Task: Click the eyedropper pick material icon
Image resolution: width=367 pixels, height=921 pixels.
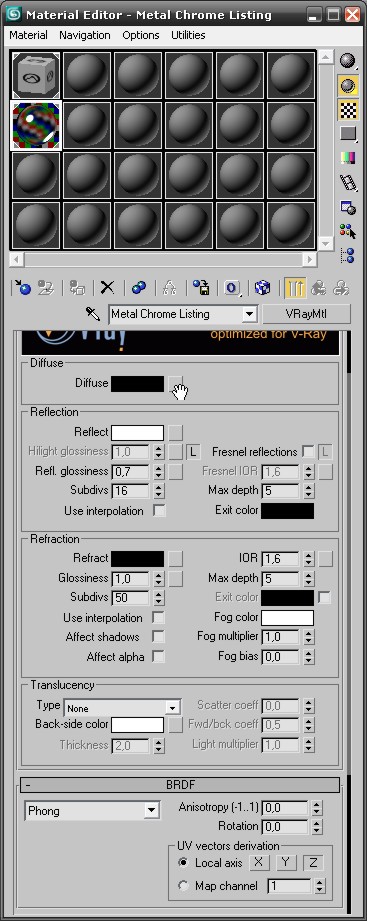Action: (x=92, y=314)
